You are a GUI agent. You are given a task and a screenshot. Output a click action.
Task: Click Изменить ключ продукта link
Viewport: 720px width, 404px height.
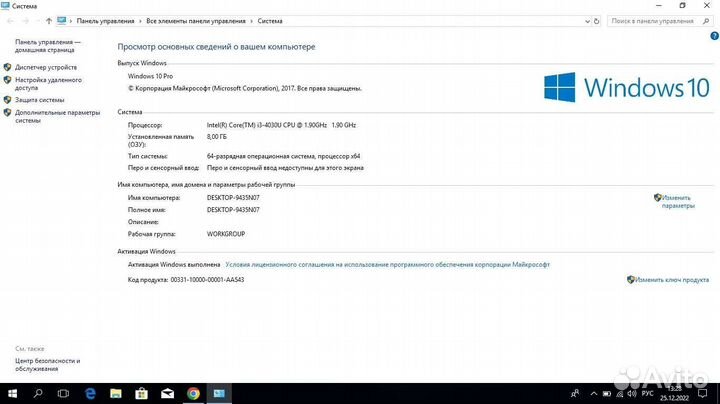672,280
